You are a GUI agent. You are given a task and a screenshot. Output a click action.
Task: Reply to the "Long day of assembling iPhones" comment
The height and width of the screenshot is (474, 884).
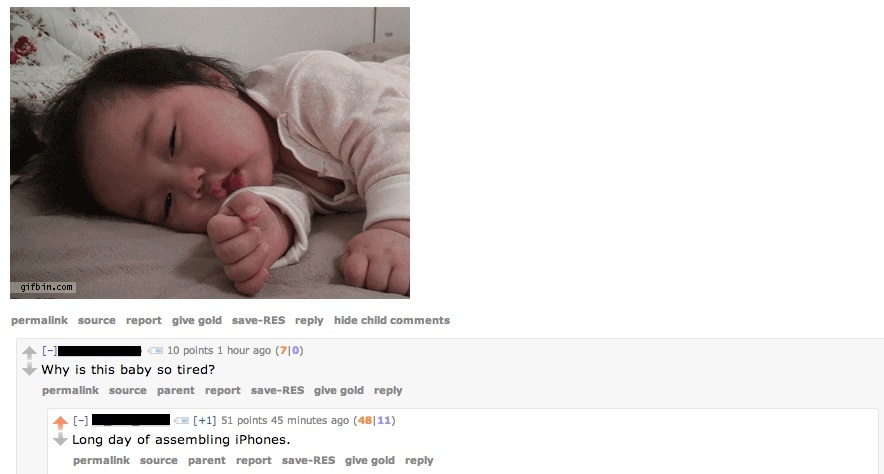point(419,460)
